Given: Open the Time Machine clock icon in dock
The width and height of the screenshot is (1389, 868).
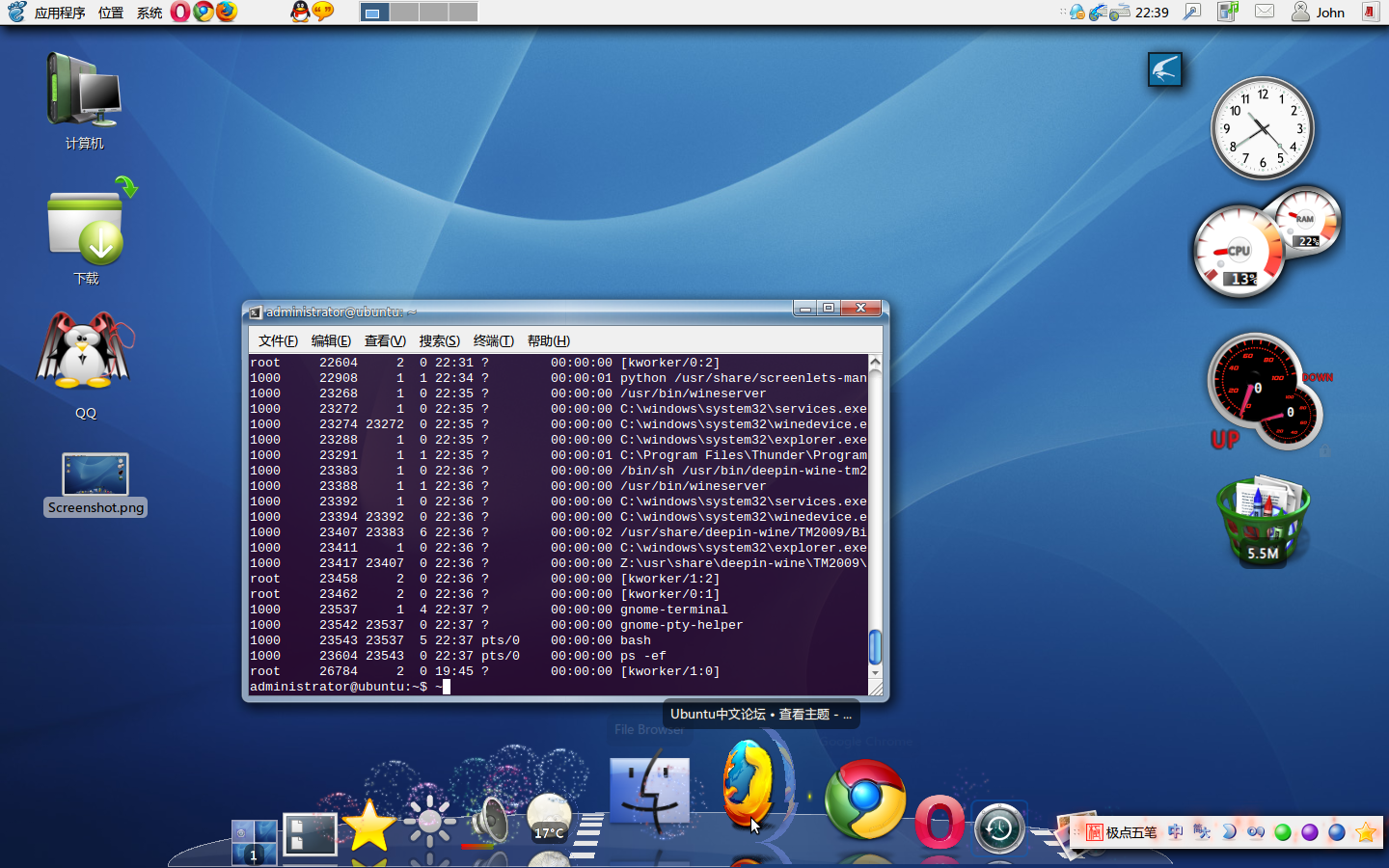Looking at the screenshot, I should tap(998, 828).
